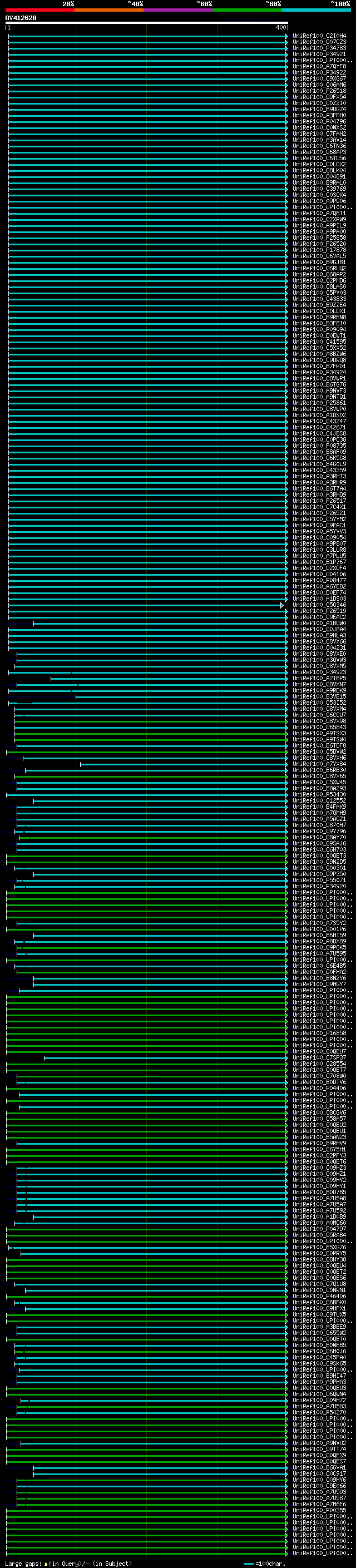356x1568 pixels.
Task: Select the UniRef100_Q9FX54 label
Action: [x=319, y=97]
